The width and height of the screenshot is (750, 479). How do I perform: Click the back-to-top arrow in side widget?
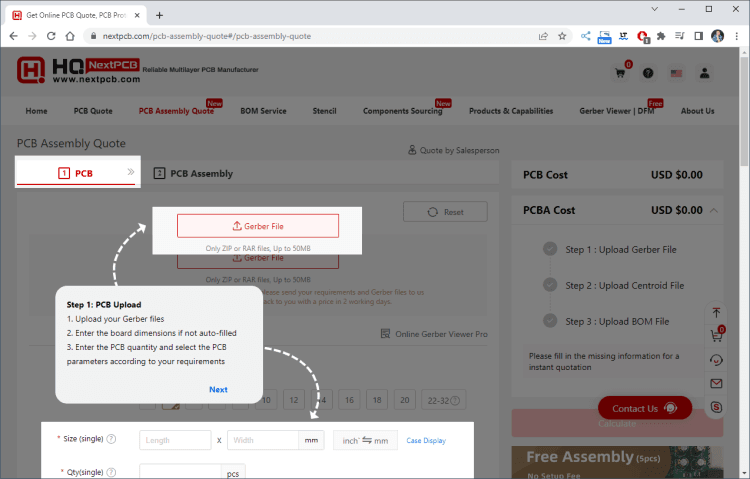pos(716,313)
